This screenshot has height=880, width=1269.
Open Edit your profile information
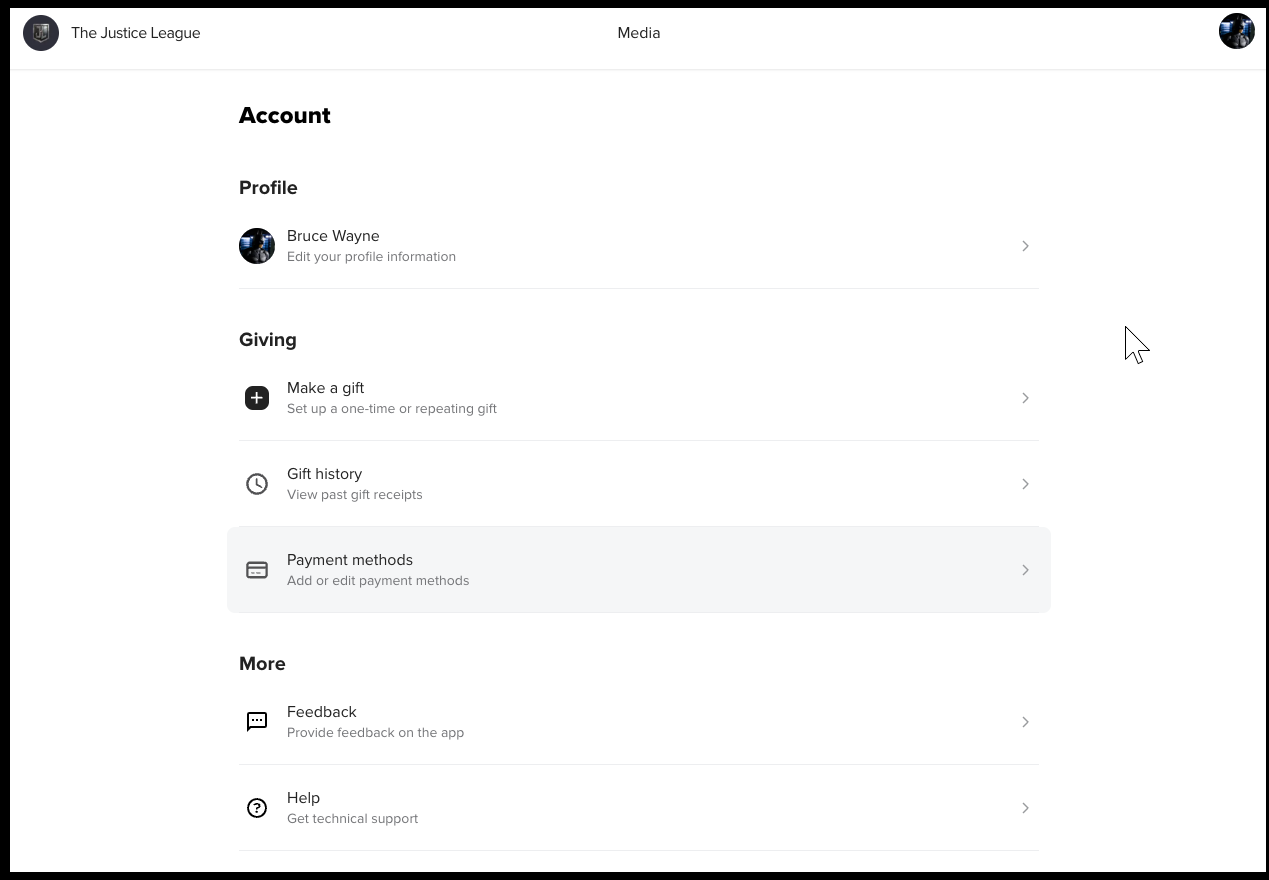coord(371,257)
